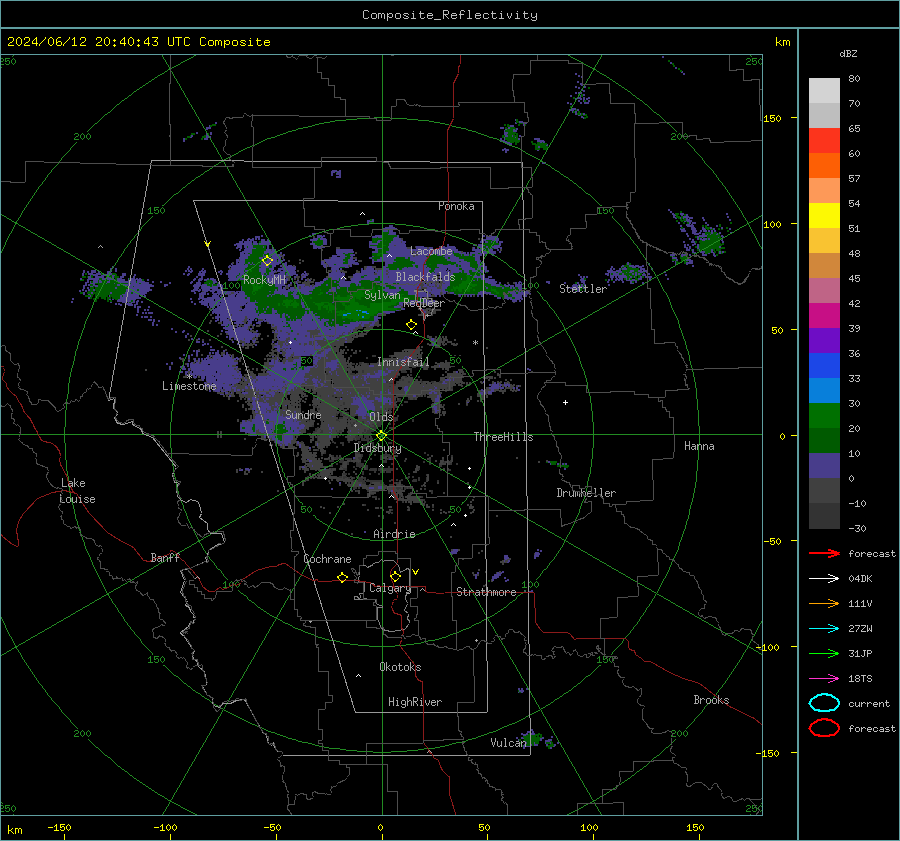Image resolution: width=900 pixels, height=841 pixels.
Task: Click the Sundre map label
Action: (303, 414)
